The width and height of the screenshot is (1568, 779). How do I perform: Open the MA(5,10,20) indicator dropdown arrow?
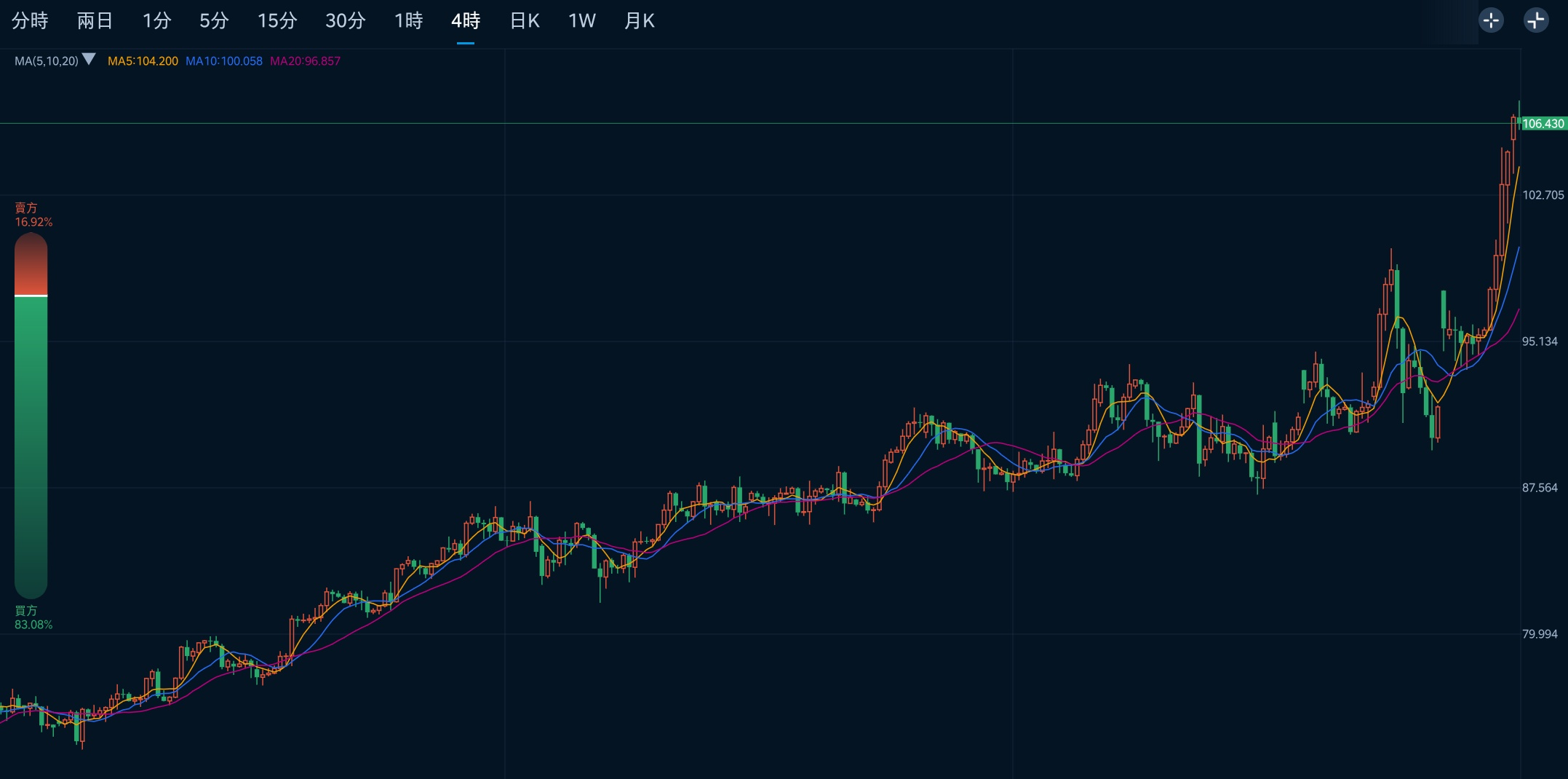tap(89, 60)
